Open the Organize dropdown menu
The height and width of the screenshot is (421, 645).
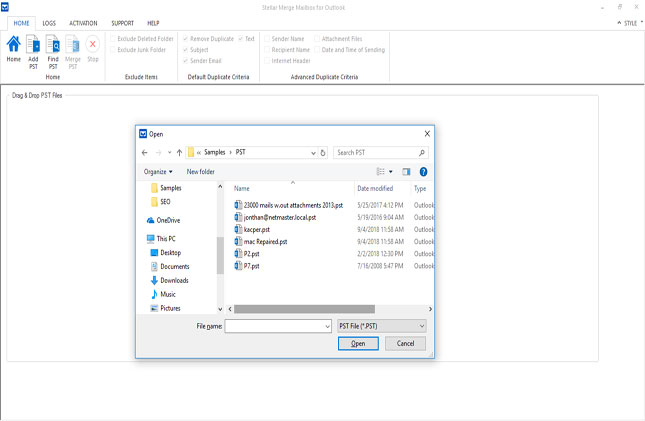tap(158, 172)
